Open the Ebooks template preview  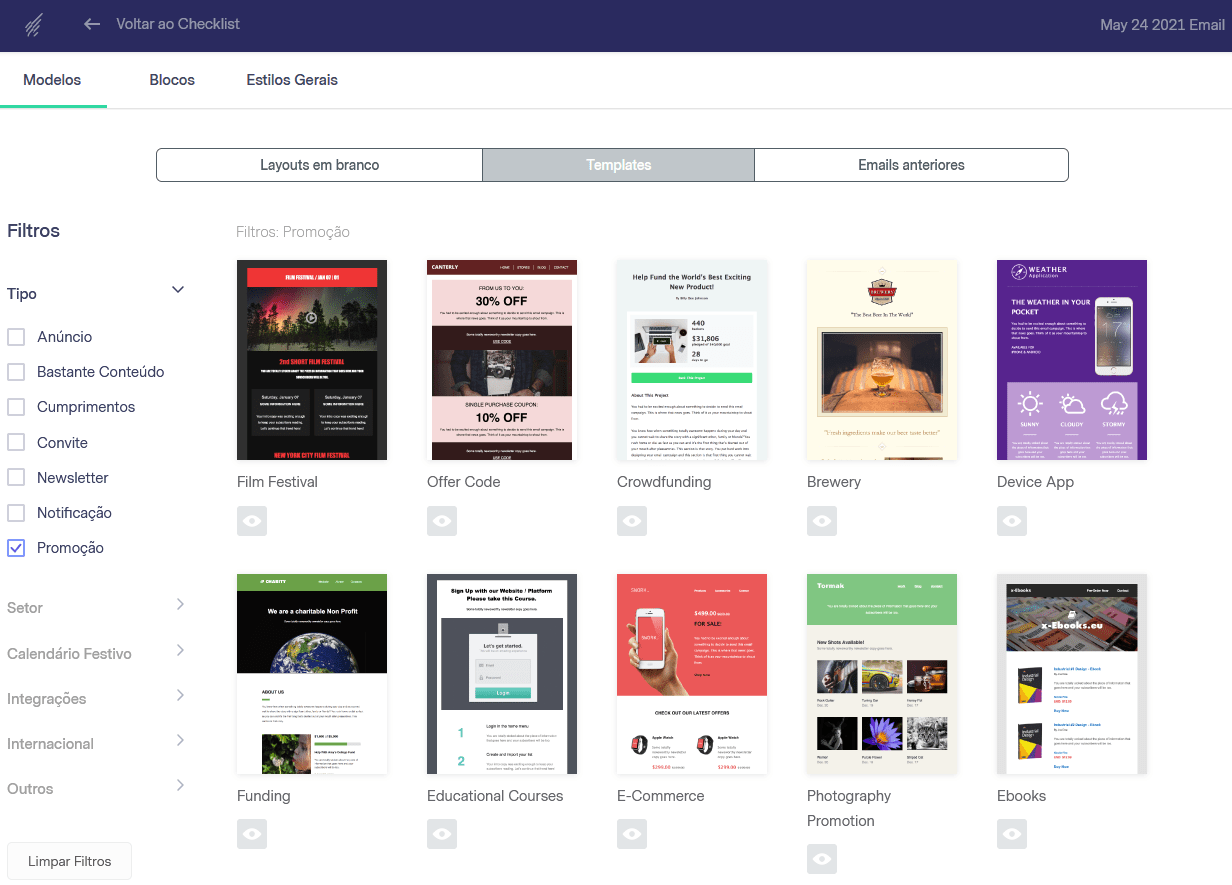1011,833
